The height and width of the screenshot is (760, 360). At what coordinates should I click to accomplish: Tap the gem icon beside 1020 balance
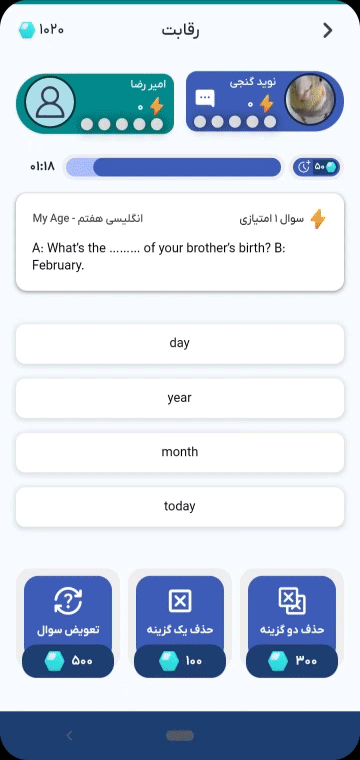(27, 30)
